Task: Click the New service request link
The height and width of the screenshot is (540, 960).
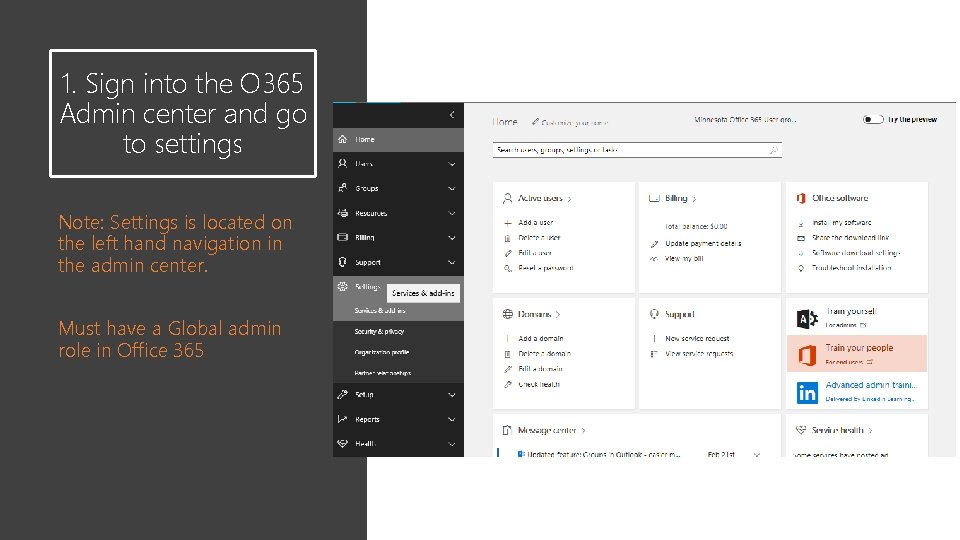Action: [x=697, y=339]
